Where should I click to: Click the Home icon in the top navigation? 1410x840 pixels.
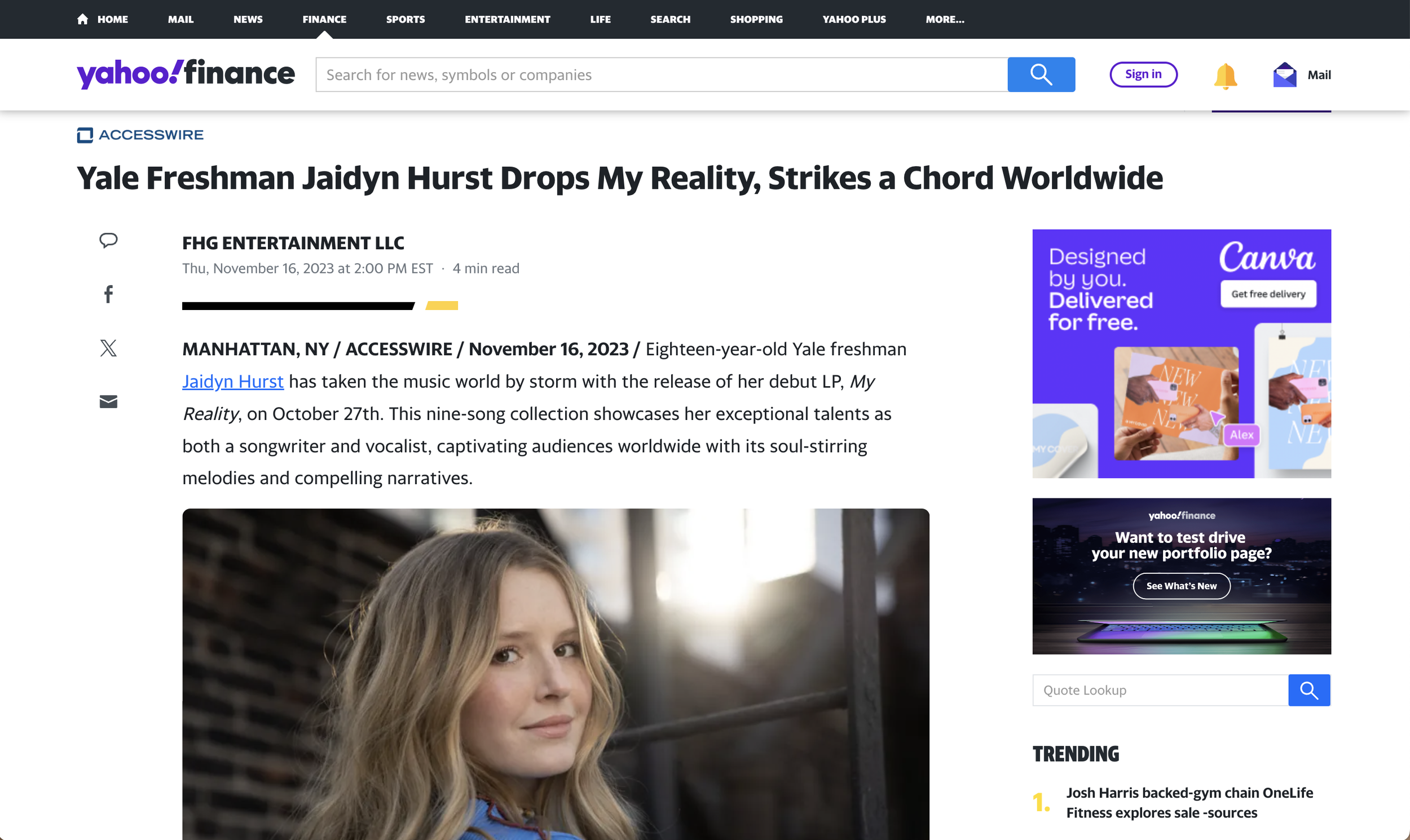(x=83, y=19)
